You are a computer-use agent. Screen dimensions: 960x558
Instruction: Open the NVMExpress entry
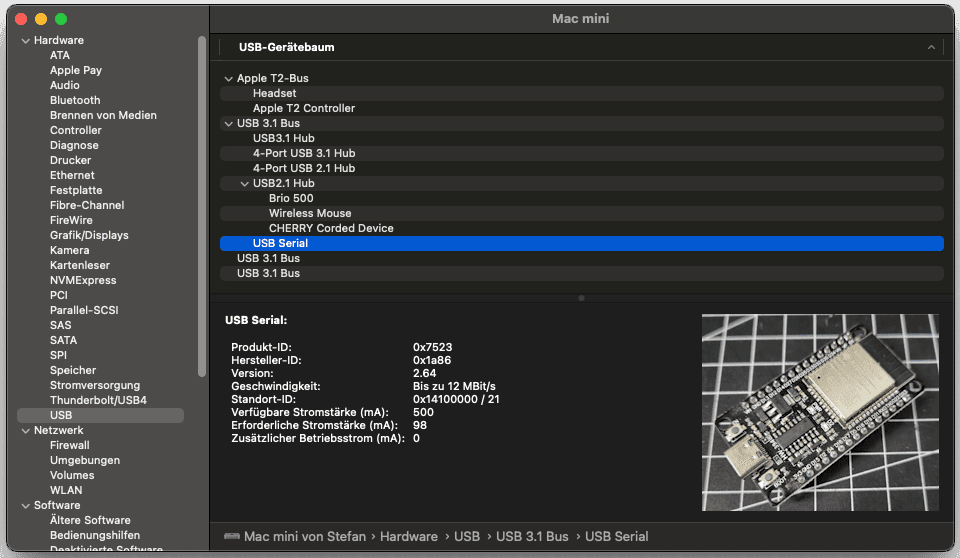(83, 281)
